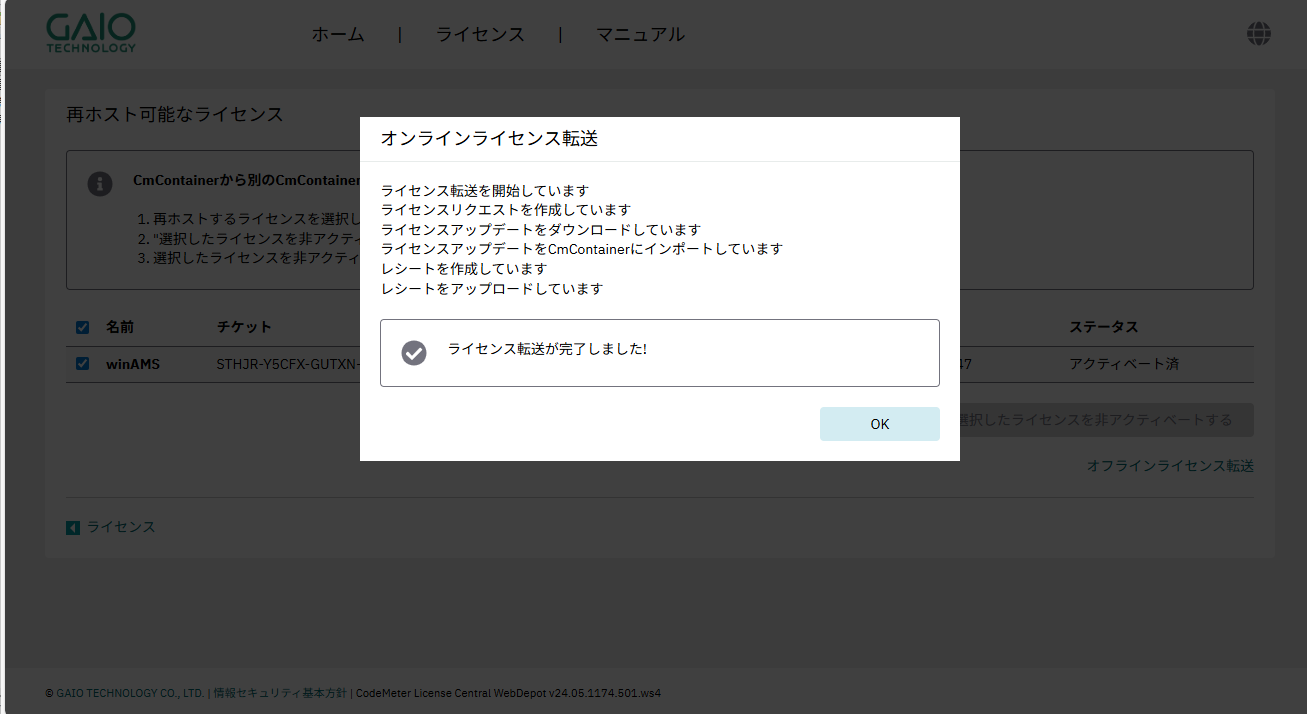
Task: Go to the マニュアル menu item
Action: pos(640,34)
